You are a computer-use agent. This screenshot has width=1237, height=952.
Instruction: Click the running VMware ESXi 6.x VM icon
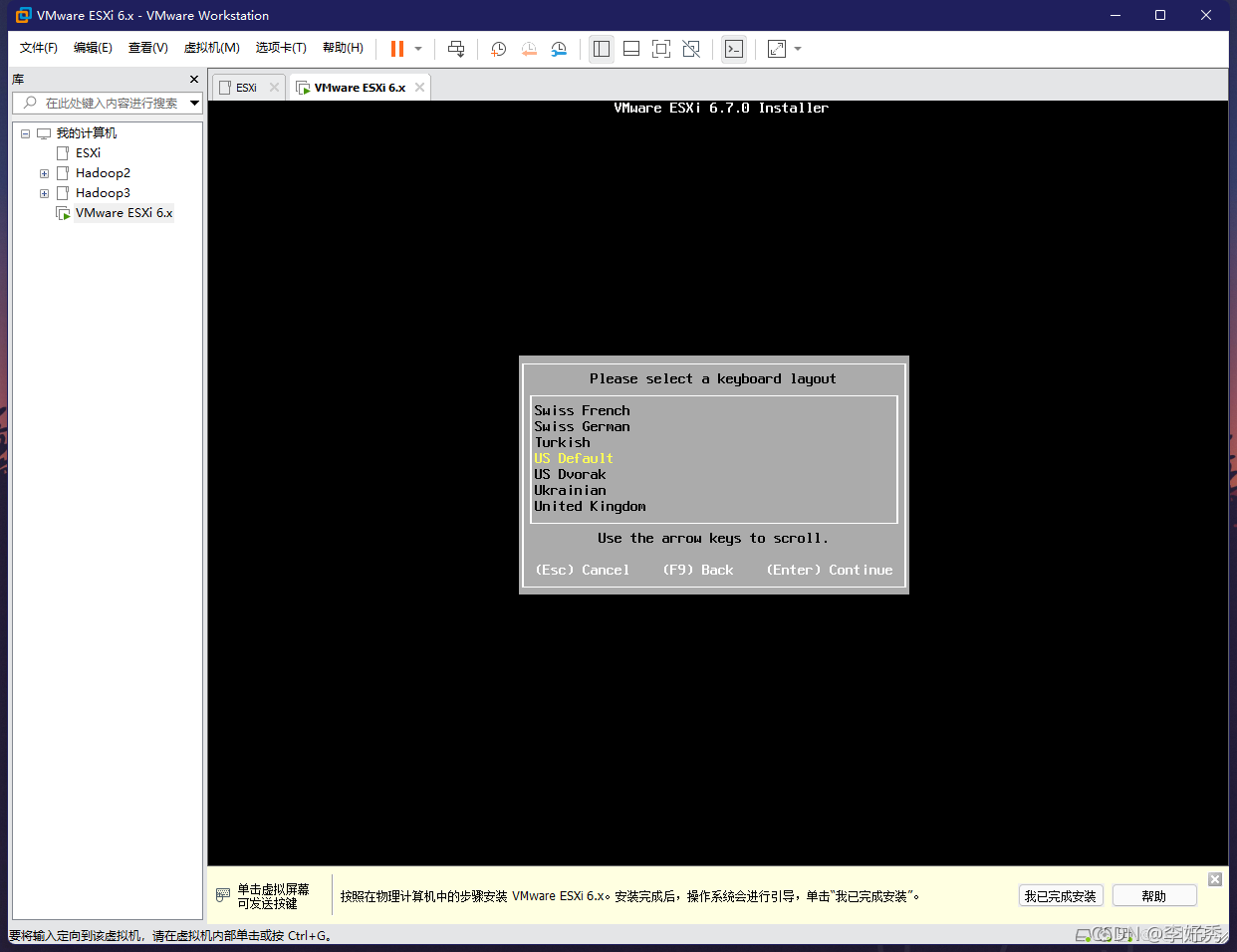point(63,213)
